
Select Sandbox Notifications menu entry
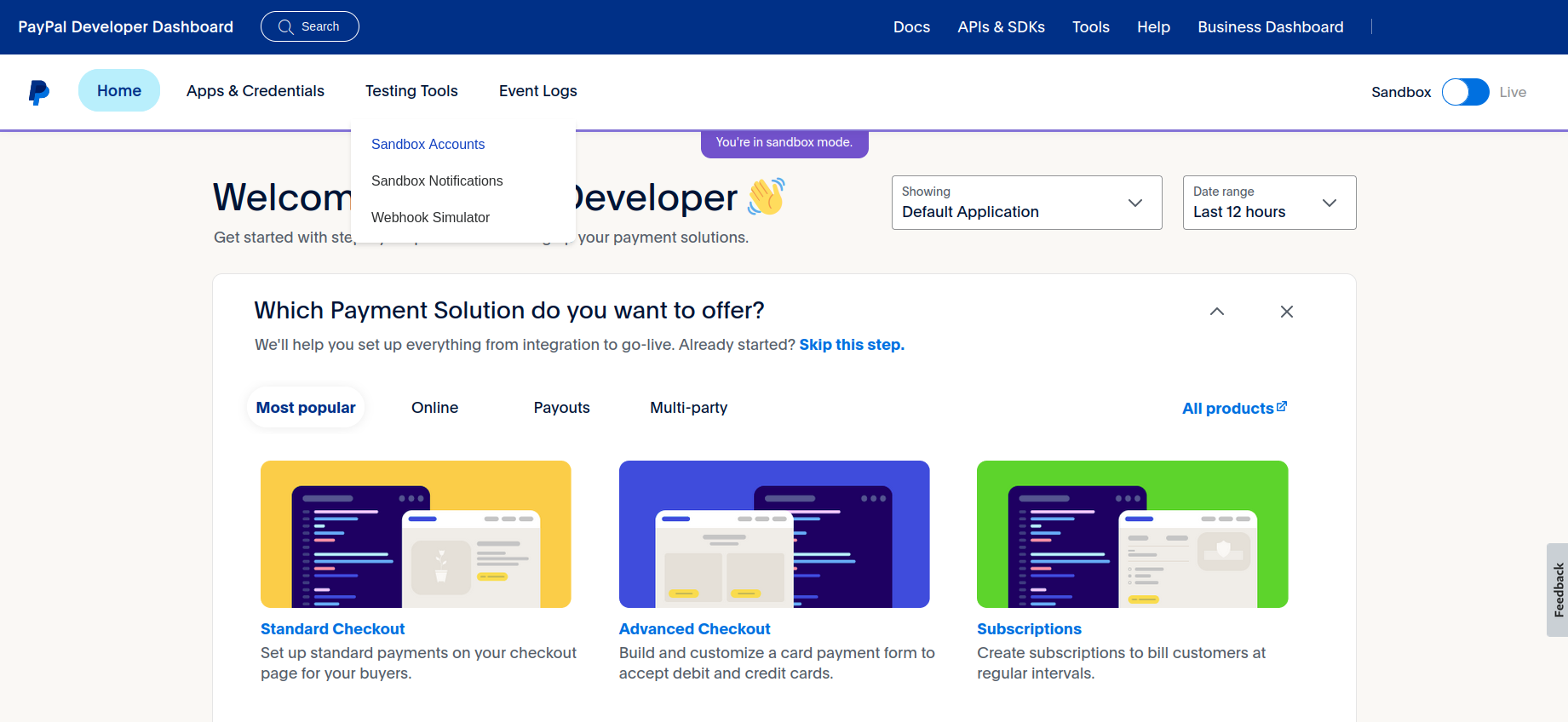coord(437,181)
